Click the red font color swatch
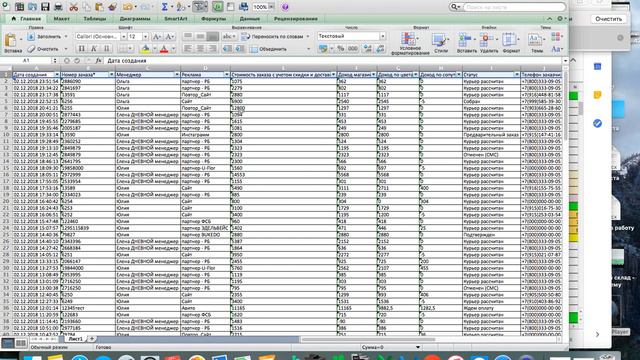 (164, 49)
